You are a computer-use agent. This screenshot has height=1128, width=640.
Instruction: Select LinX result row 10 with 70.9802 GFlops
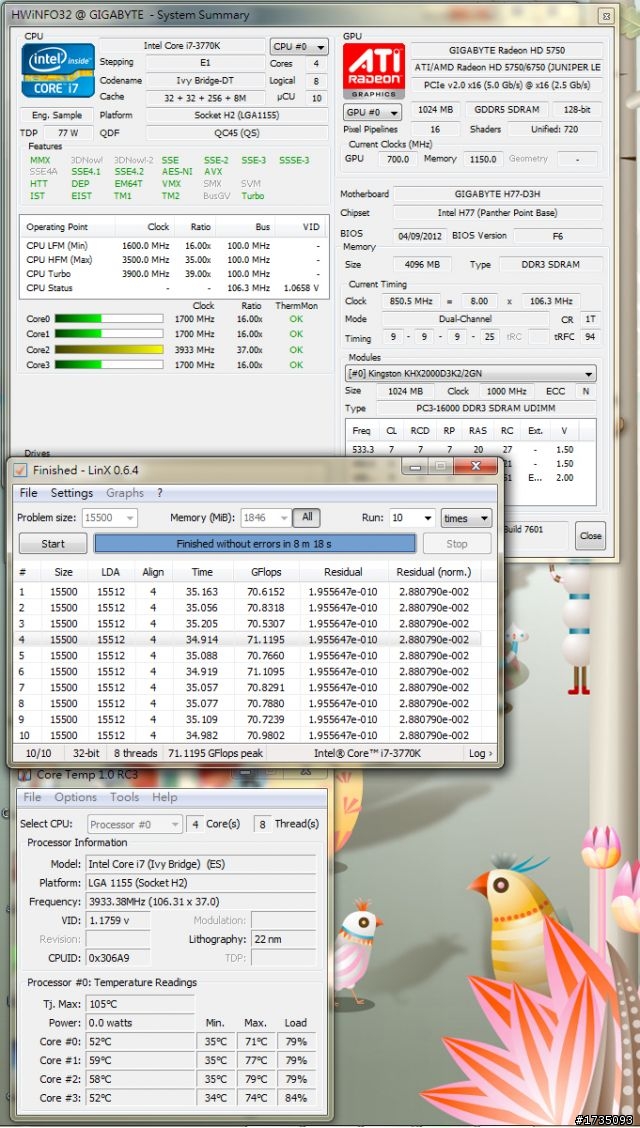(247, 735)
